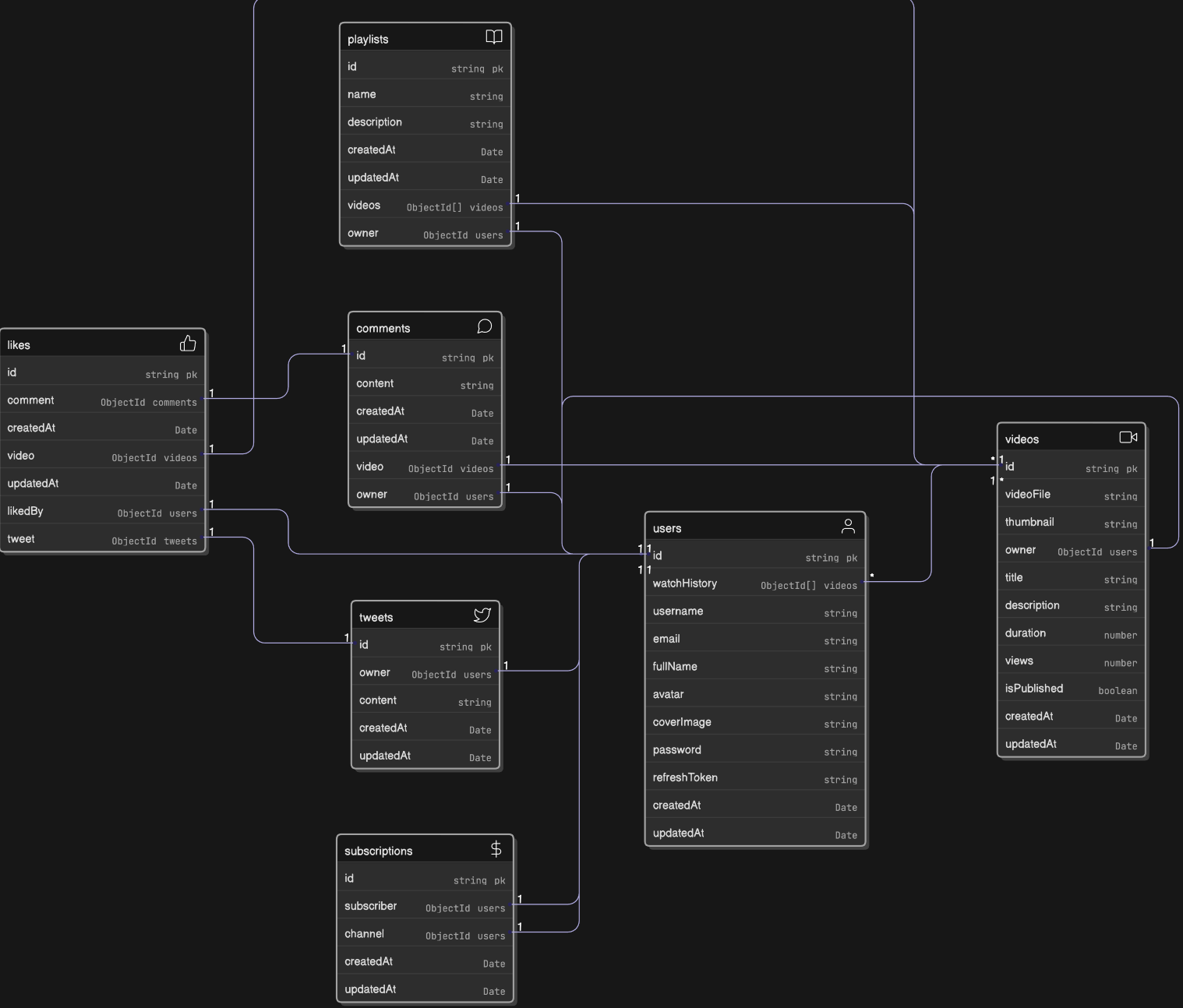Click the relationship line between subscriptions and users
Image resolution: width=1183 pixels, height=1008 pixels.
[578, 779]
